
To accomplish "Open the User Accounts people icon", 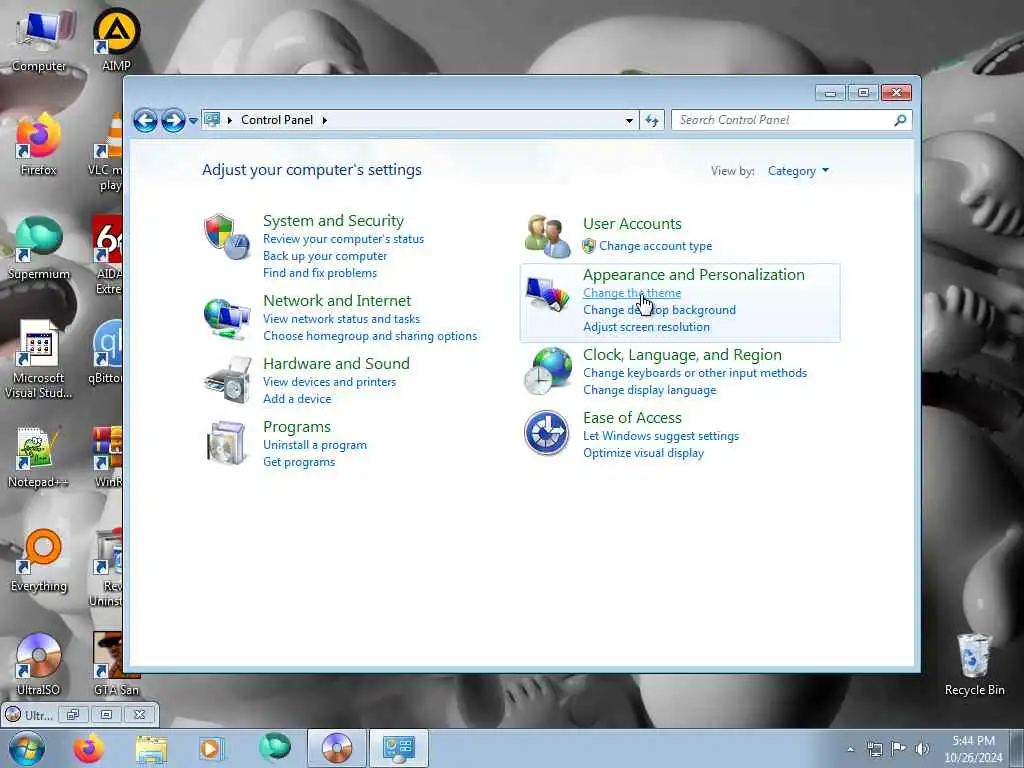I will (x=547, y=236).
